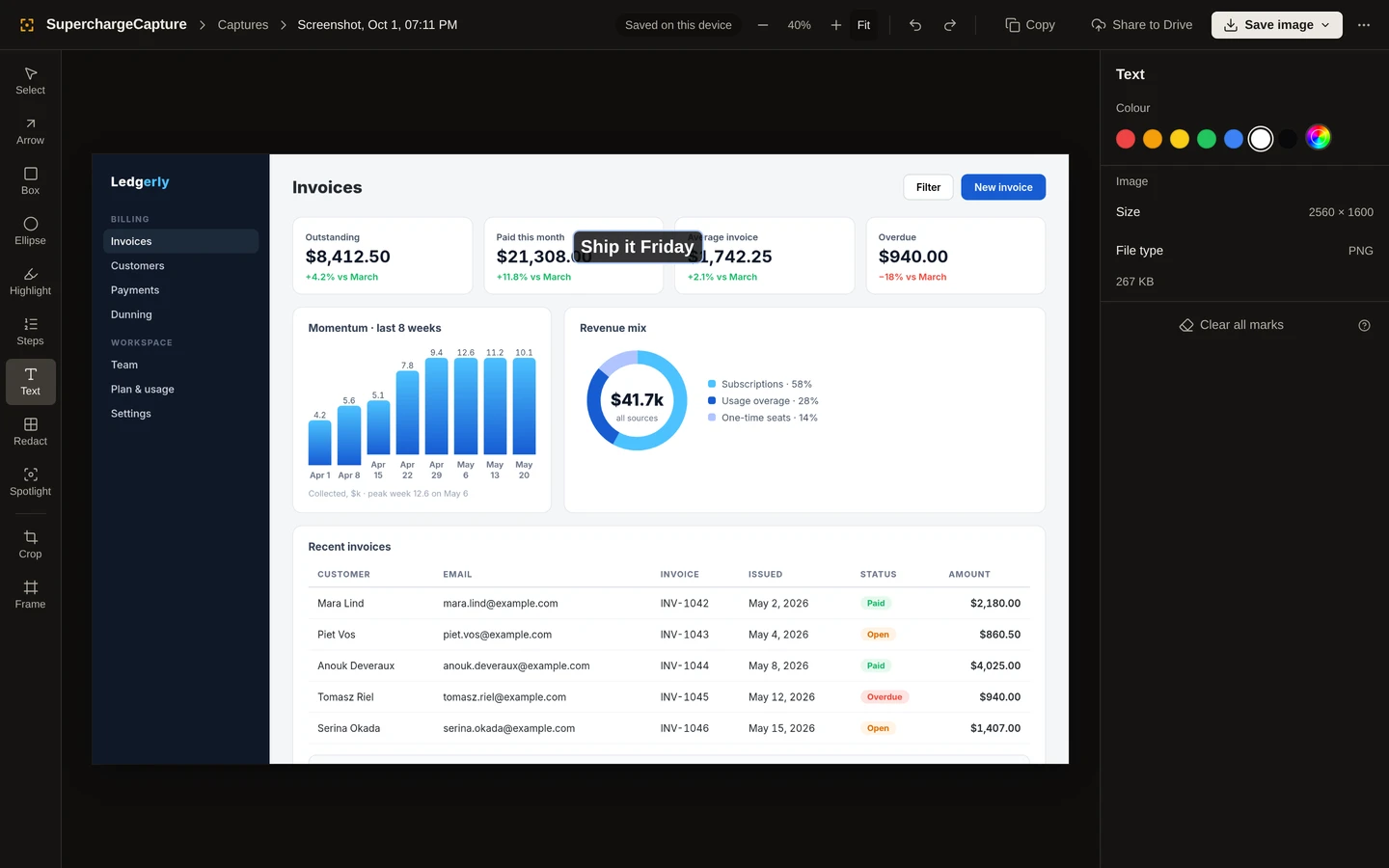Viewport: 1389px width, 868px height.
Task: Activate the Spotlight tool
Action: (30, 482)
